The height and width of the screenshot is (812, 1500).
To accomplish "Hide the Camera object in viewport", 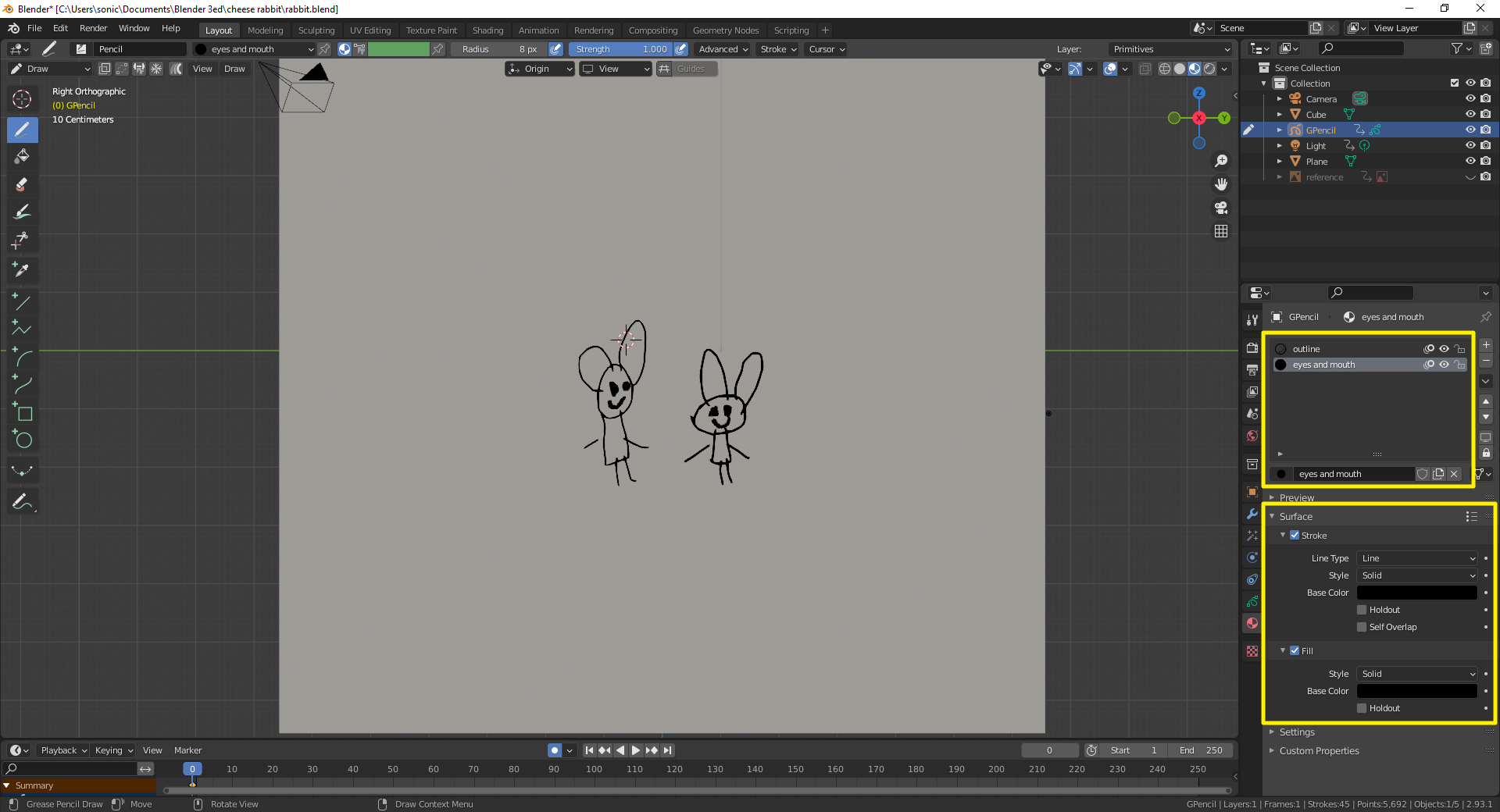I will [x=1470, y=99].
